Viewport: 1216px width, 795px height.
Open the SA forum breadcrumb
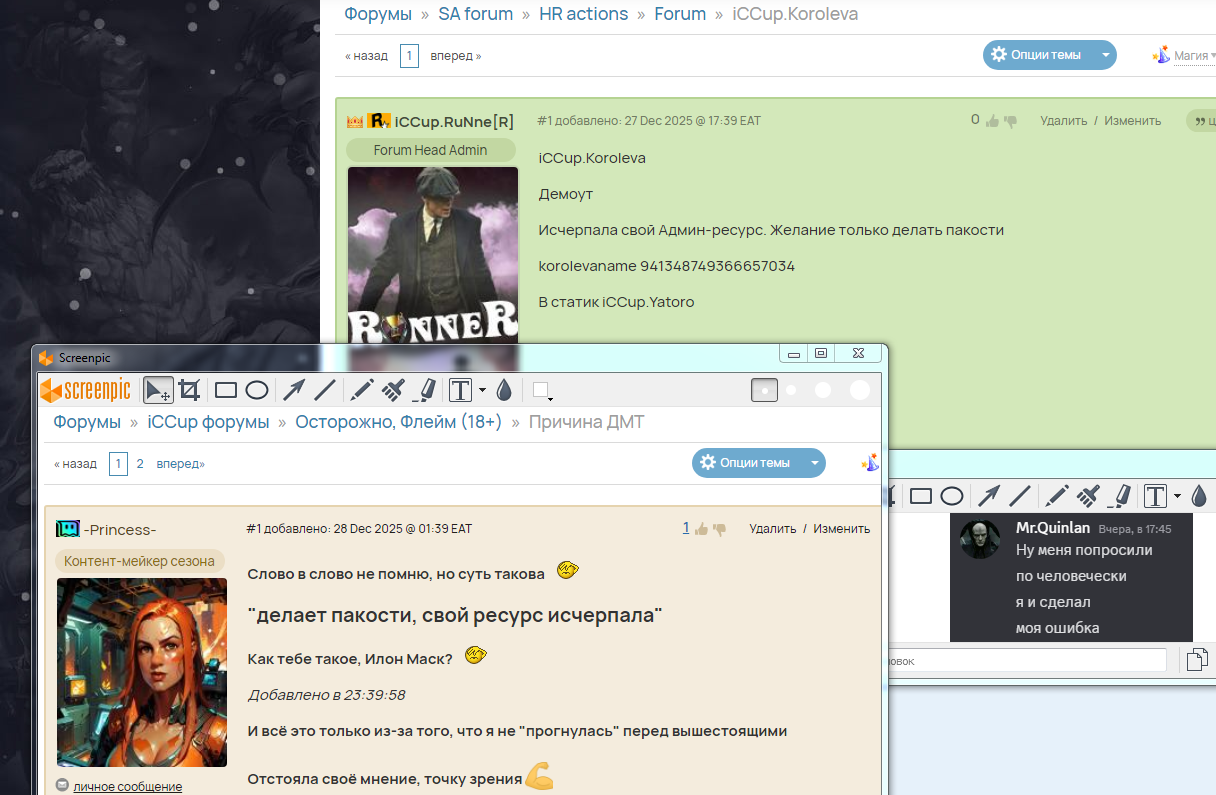coord(476,14)
